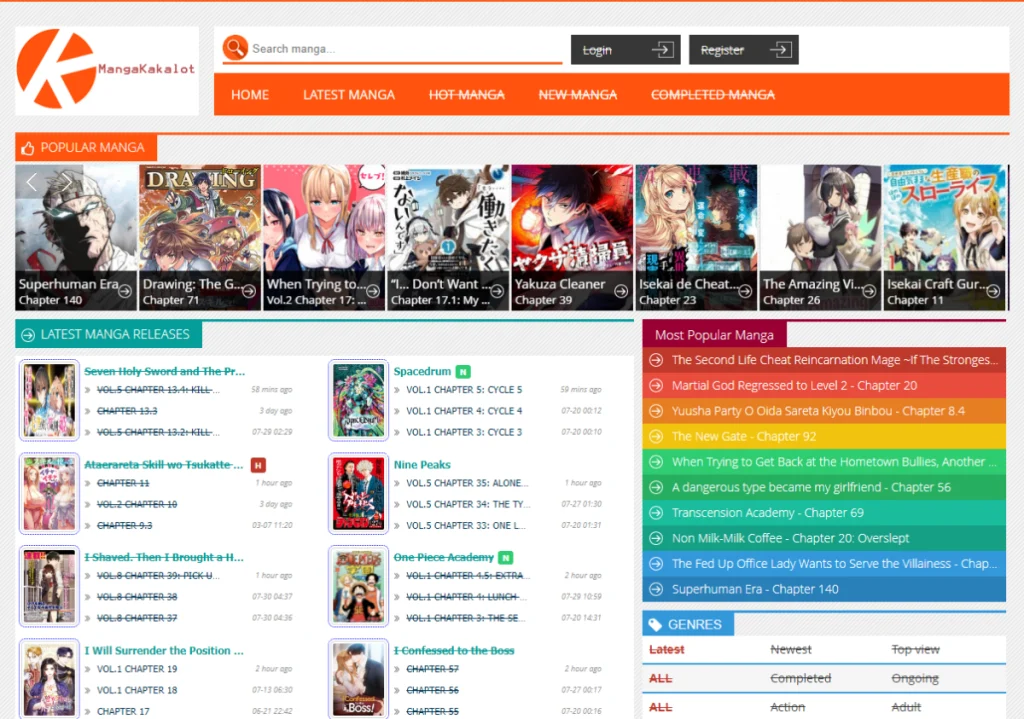The width and height of the screenshot is (1024, 719).
Task: Click arrow icon beside Non Milk-Milk Coffee row
Action: (x=656, y=538)
